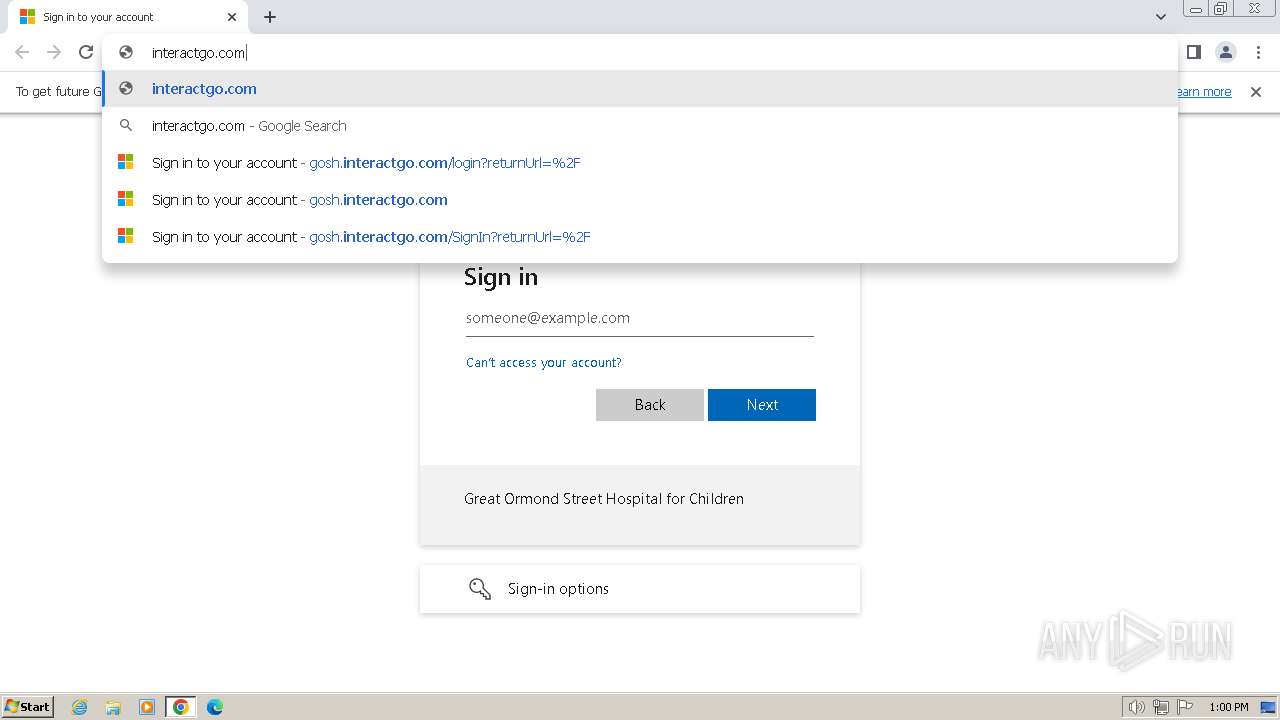Expand the tab search dropdown arrow

click(1160, 17)
